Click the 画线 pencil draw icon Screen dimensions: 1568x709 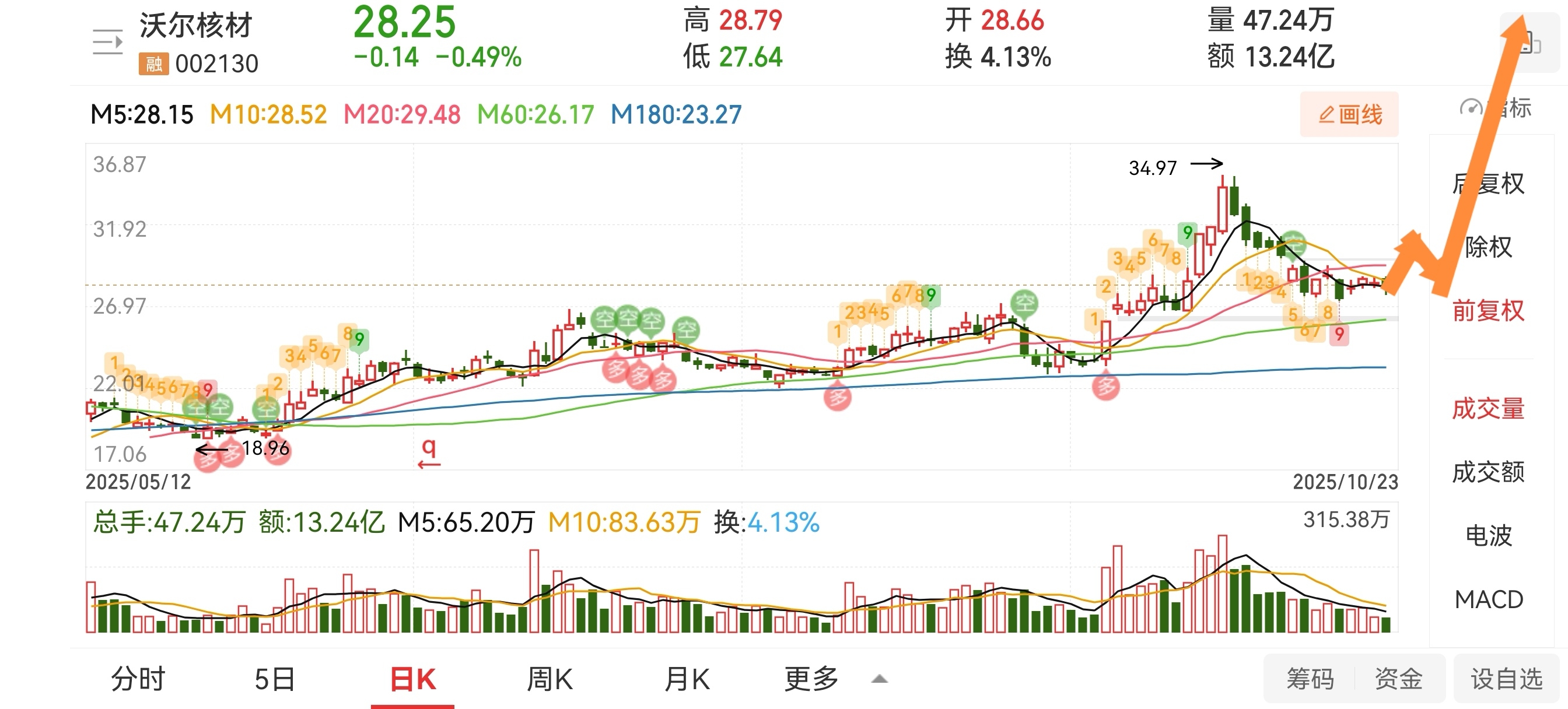coord(1326,114)
